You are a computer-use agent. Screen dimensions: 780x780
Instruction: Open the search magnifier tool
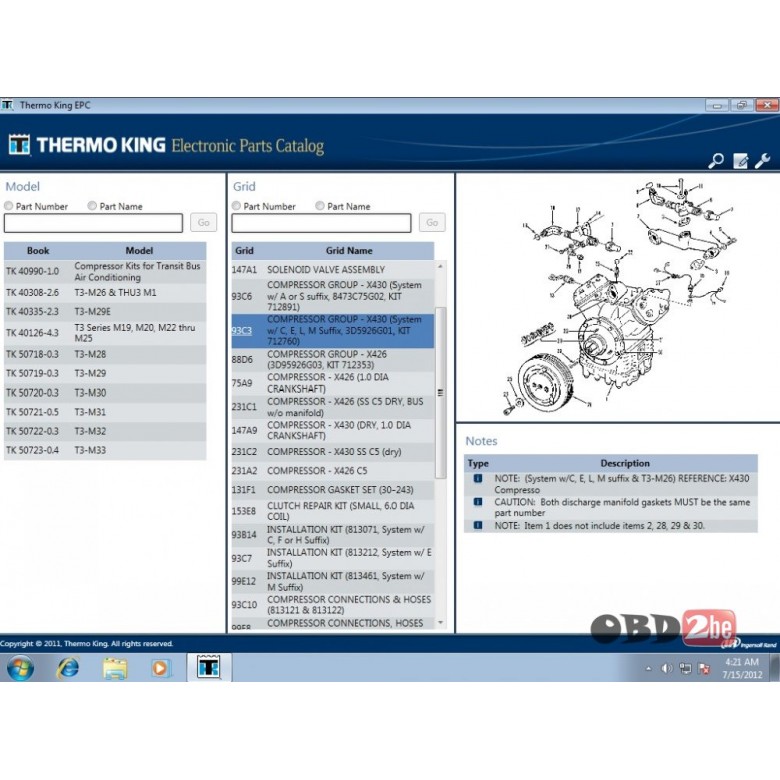pos(716,161)
